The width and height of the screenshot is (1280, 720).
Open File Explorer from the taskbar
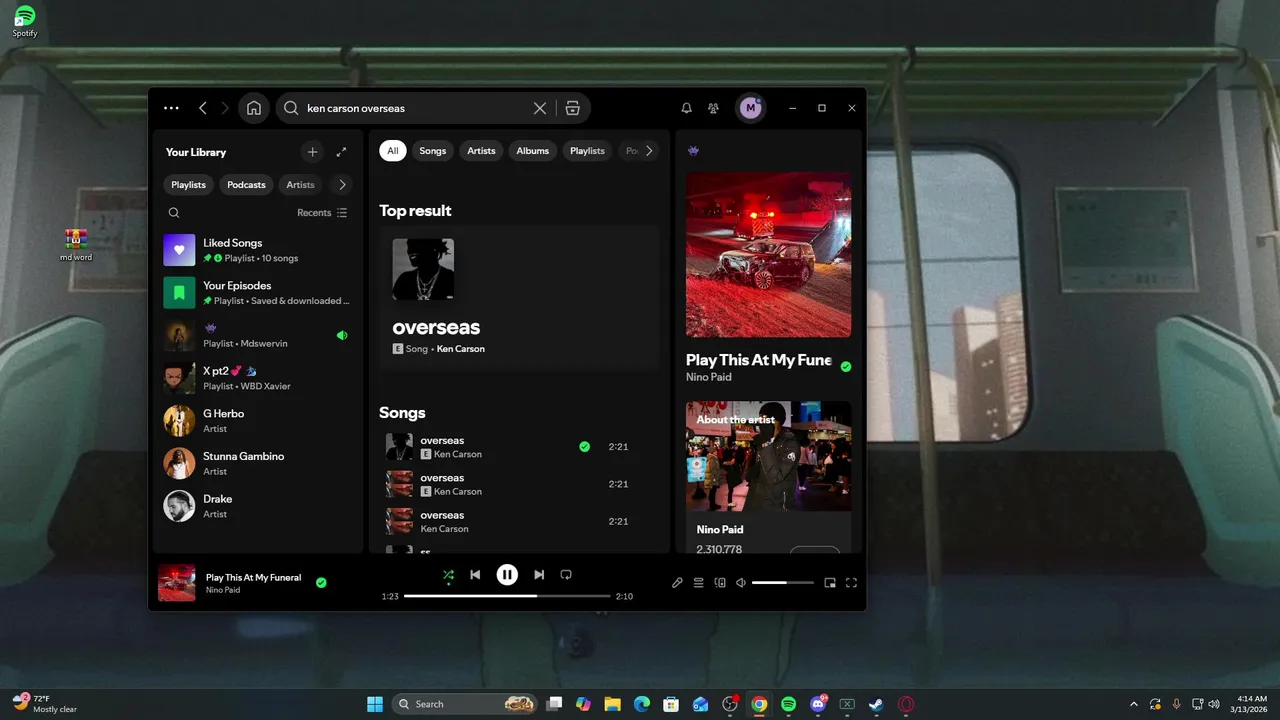pyautogui.click(x=612, y=704)
